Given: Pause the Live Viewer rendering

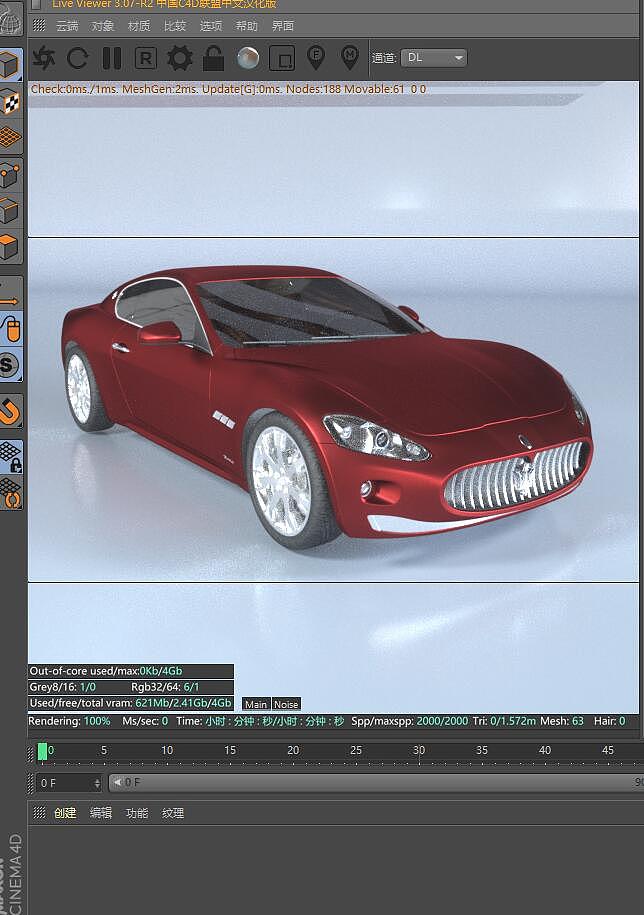Looking at the screenshot, I should coord(111,58).
